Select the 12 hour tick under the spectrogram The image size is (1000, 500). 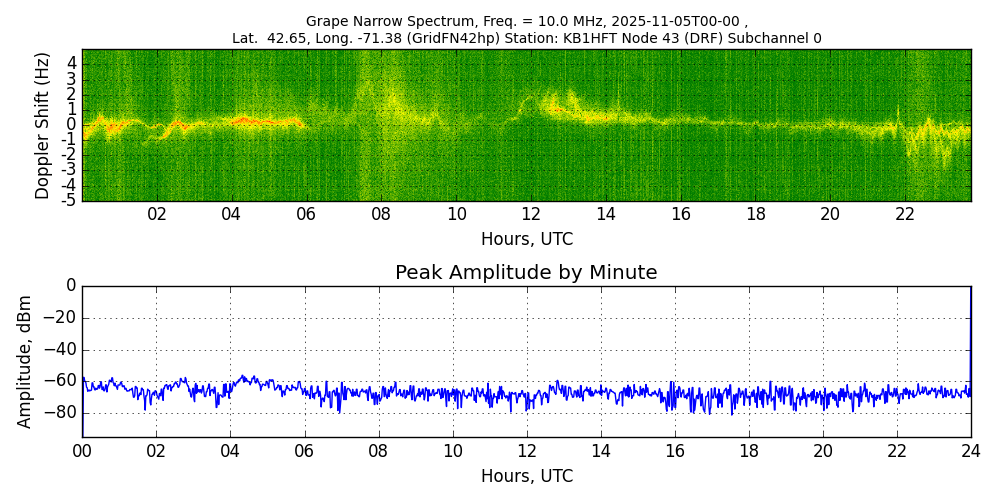coord(531,214)
